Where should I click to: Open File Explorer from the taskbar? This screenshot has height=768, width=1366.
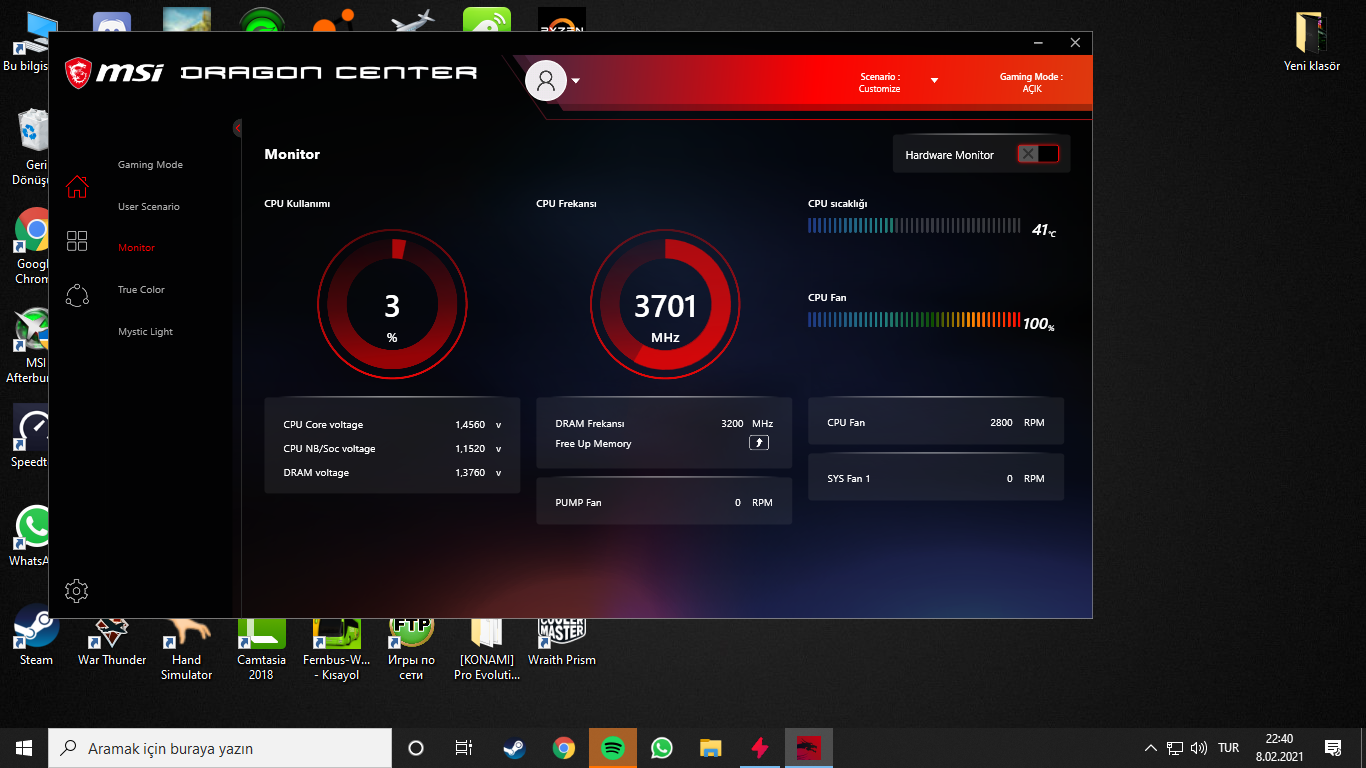click(x=711, y=748)
